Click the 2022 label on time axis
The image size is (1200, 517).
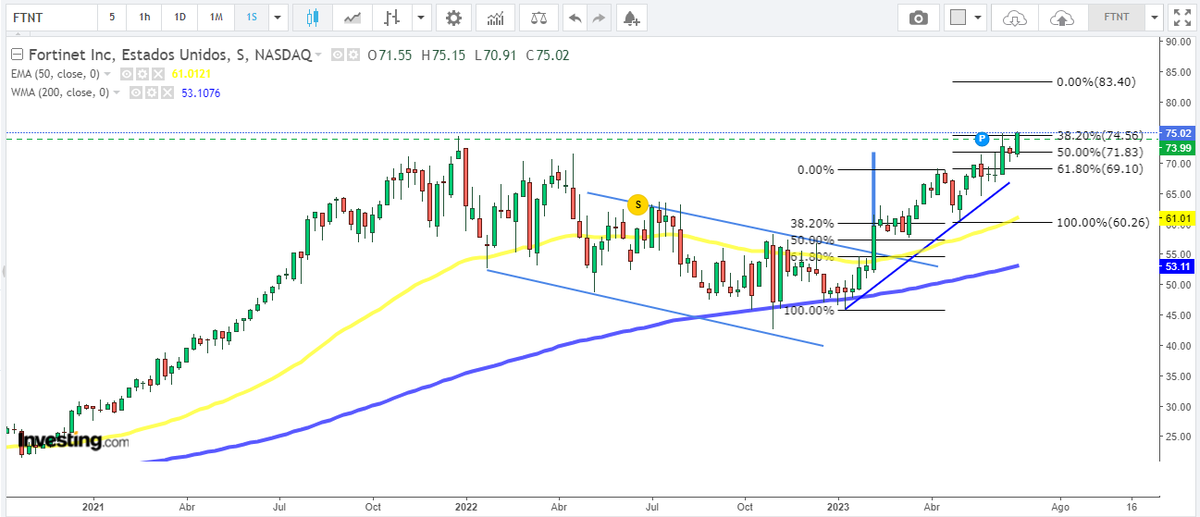(466, 506)
